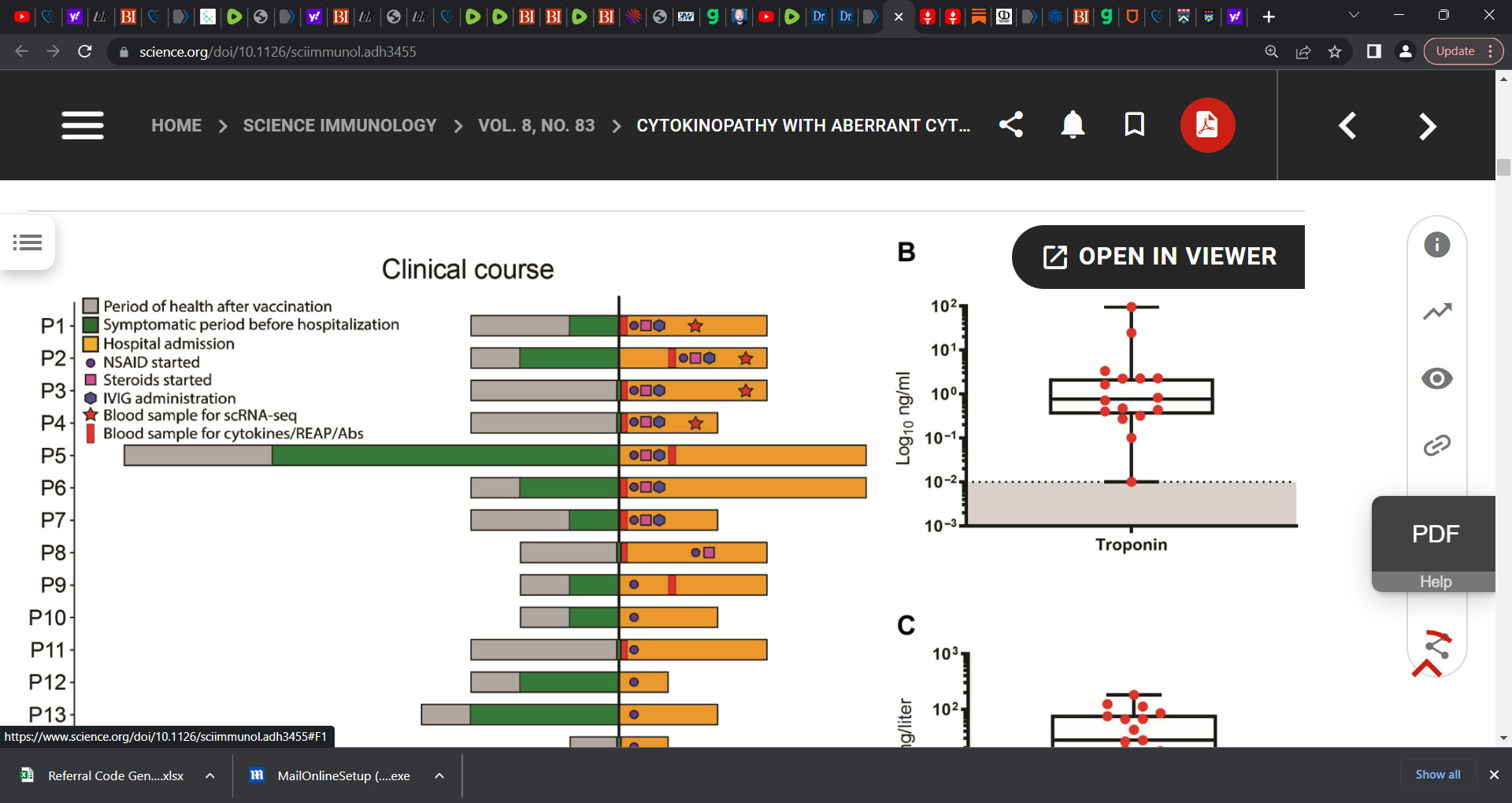Click the OPEN IN VIEWER button
Viewport: 1512px width, 803px height.
point(1157,257)
